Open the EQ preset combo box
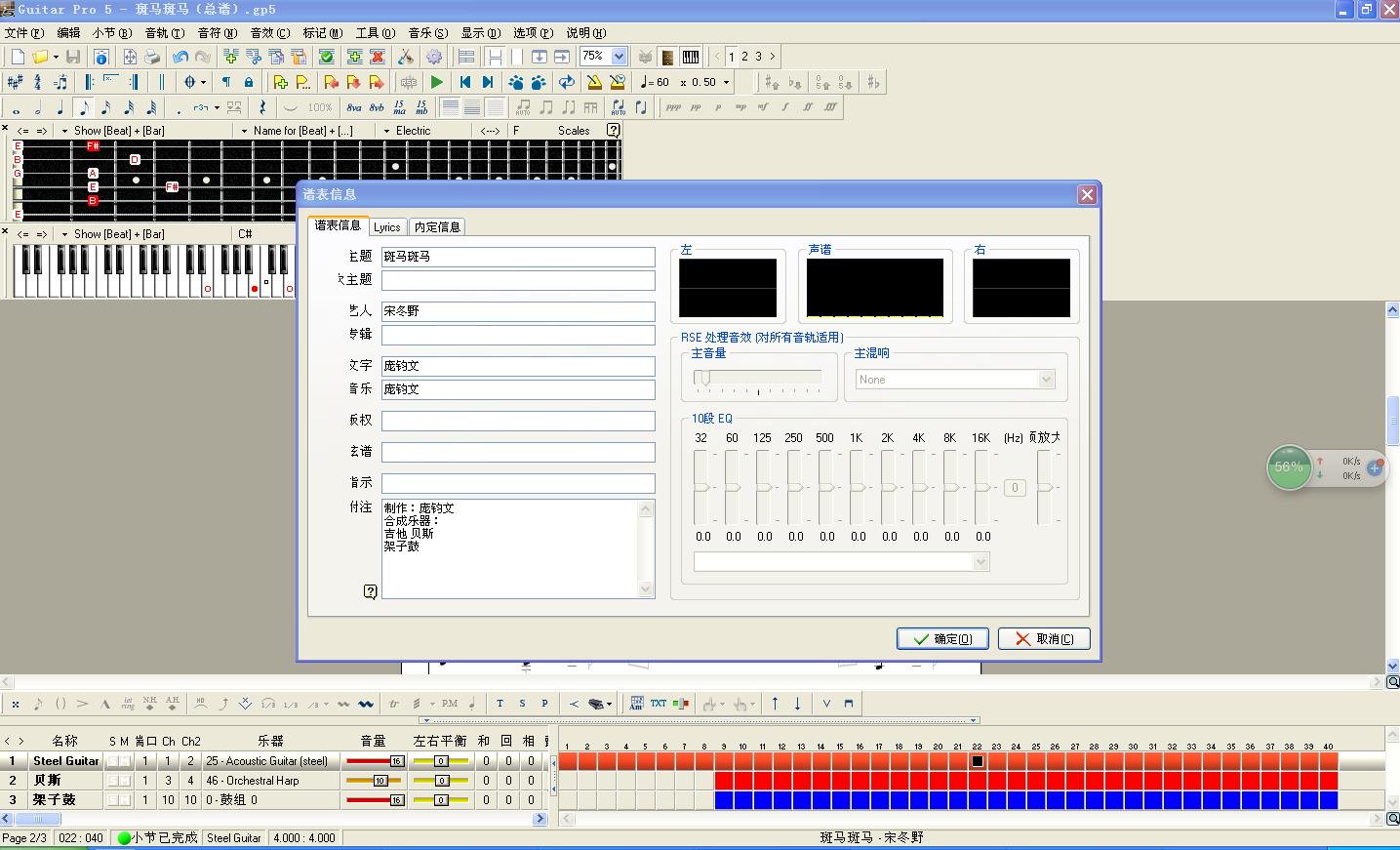Screen dimensions: 1400x850 [x=842, y=562]
